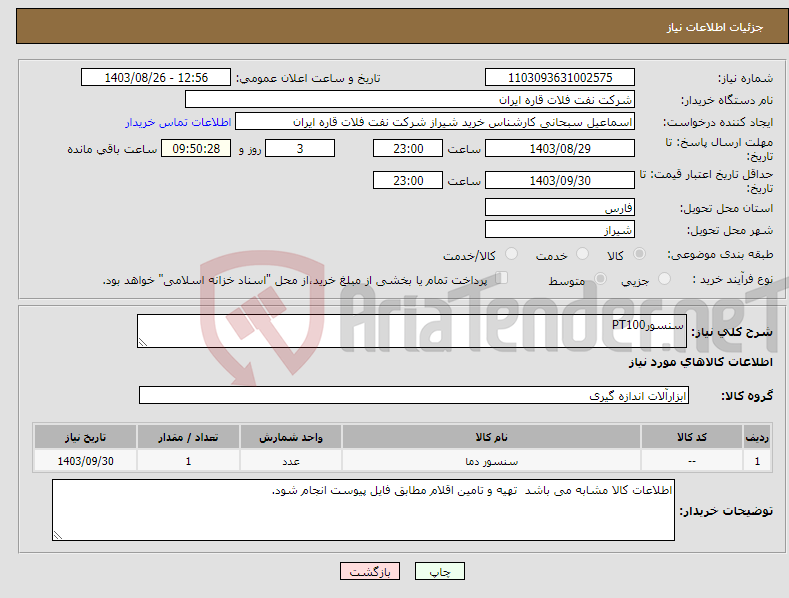
Task: Open the اطلاعات تماس خریدار link
Action: (178, 122)
